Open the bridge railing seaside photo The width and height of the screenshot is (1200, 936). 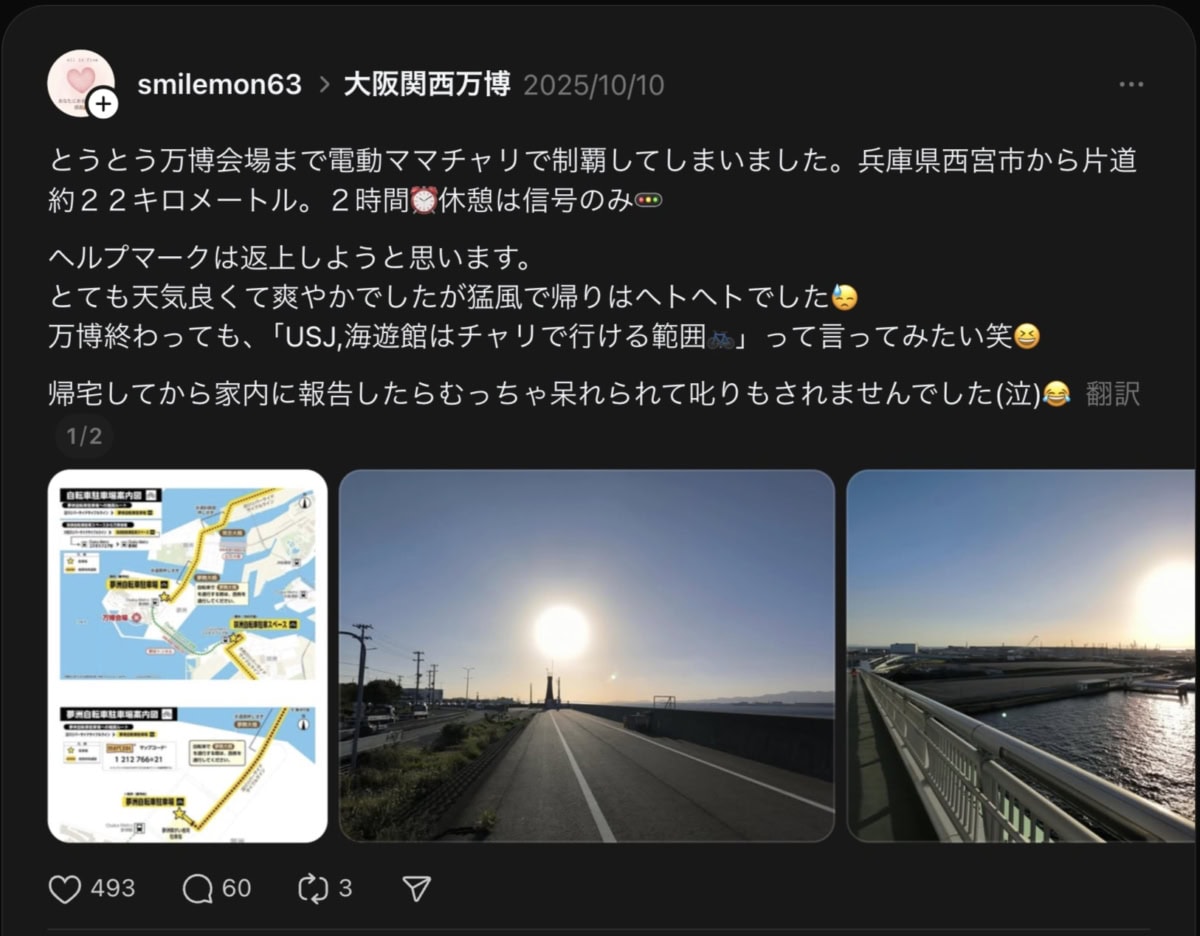1021,656
